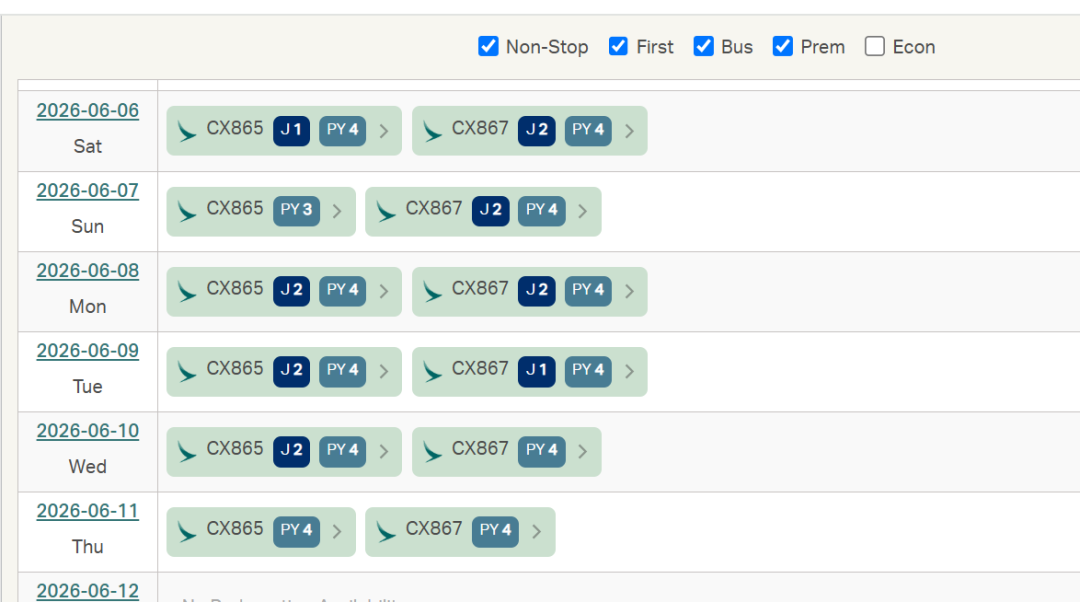
Task: Expand Thursday's CX865 flight details chevron
Action: (x=337, y=531)
